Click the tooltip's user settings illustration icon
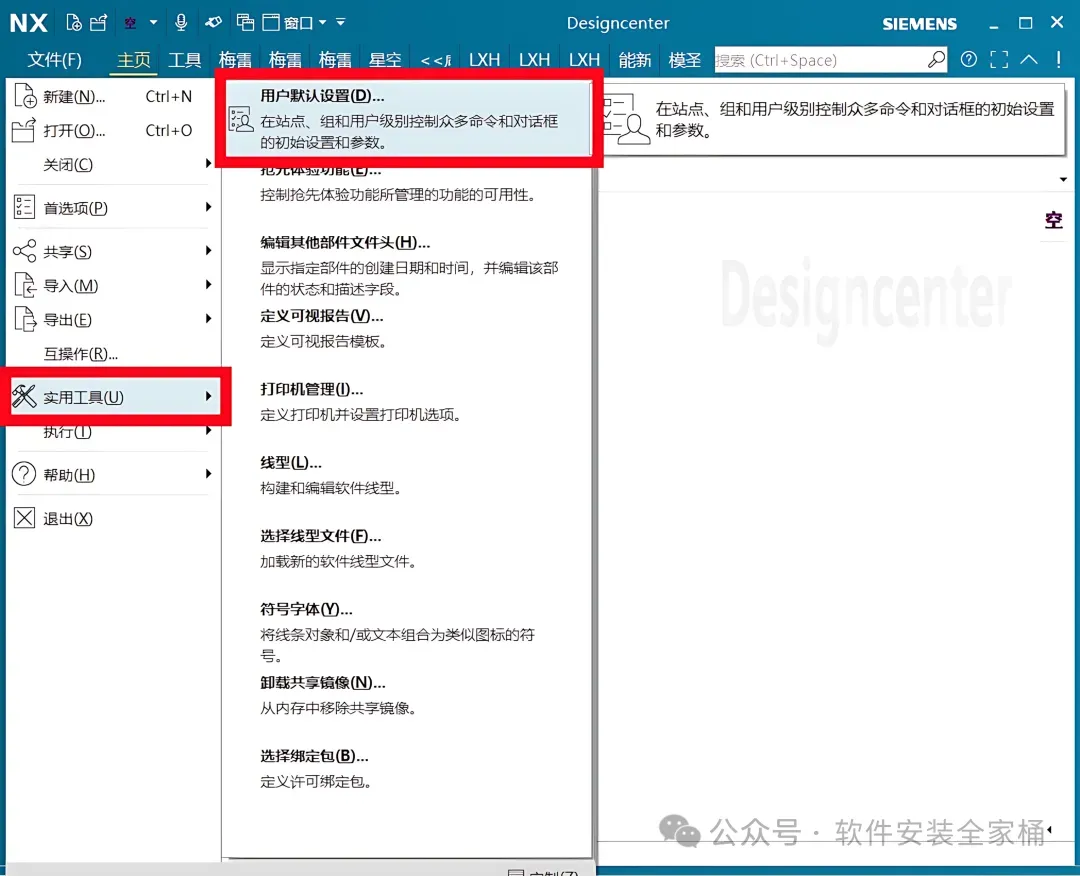This screenshot has width=1080, height=876. tap(625, 119)
